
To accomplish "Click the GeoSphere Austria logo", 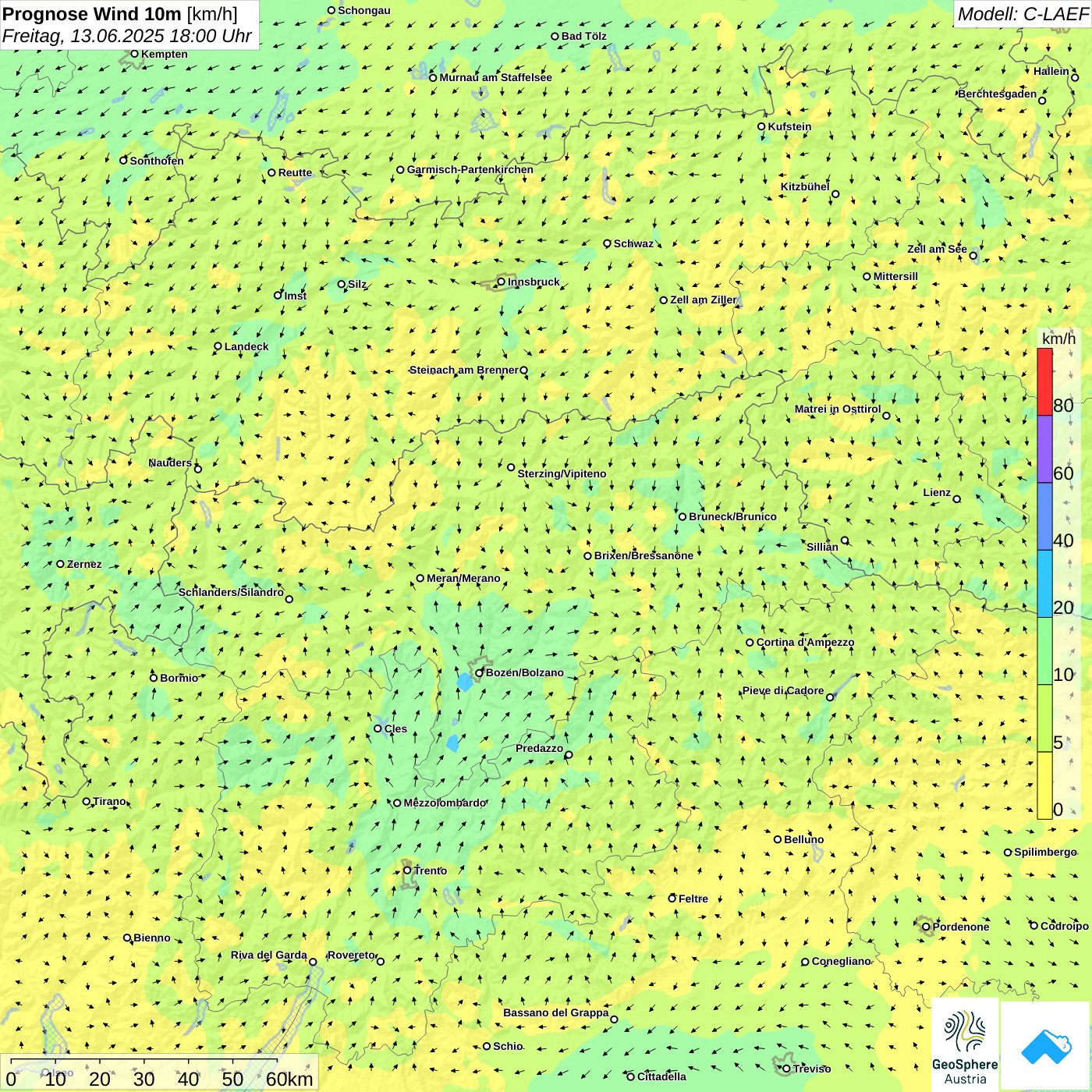I will 965,1044.
